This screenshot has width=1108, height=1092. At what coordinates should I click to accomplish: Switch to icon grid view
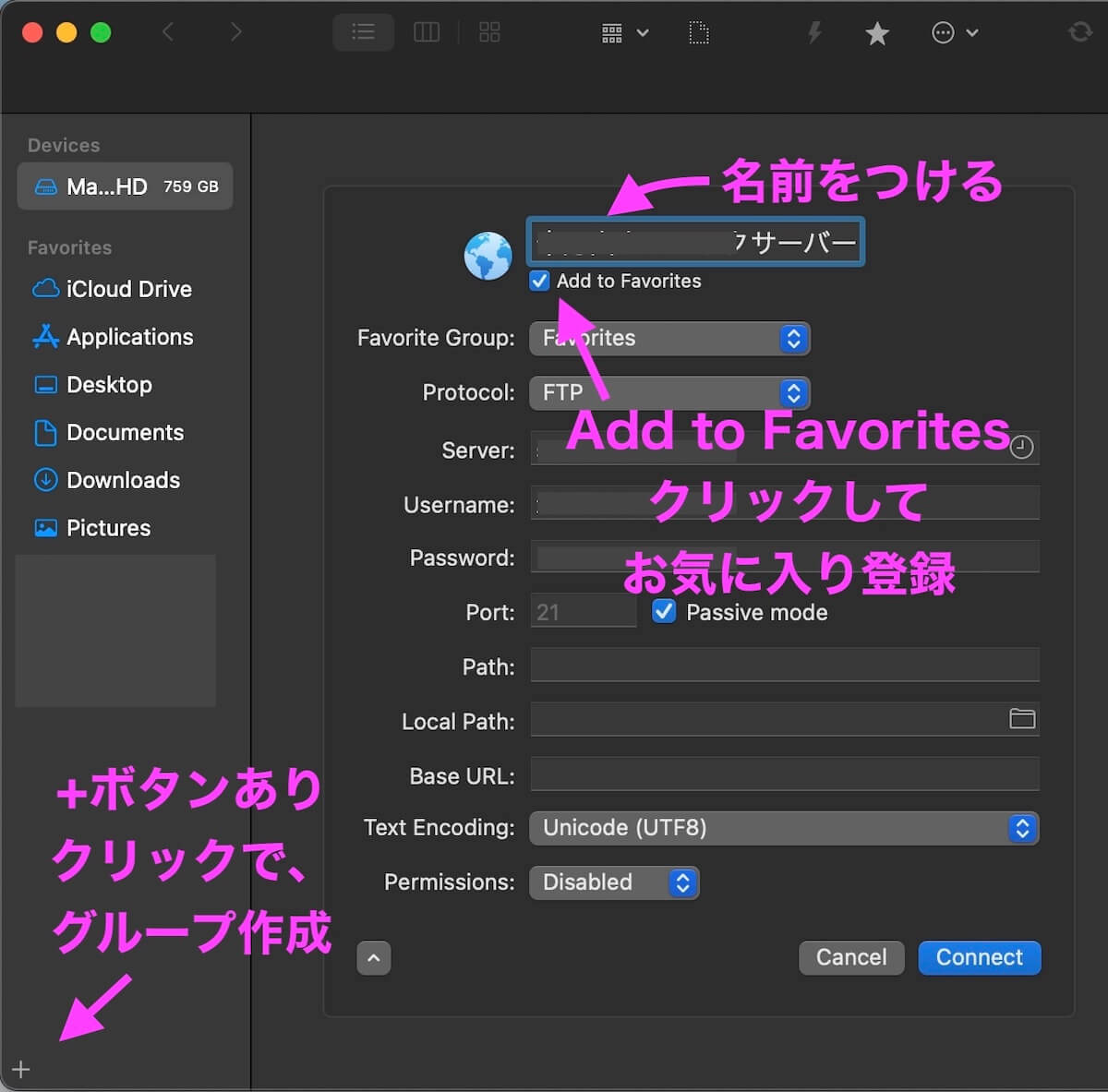[489, 32]
